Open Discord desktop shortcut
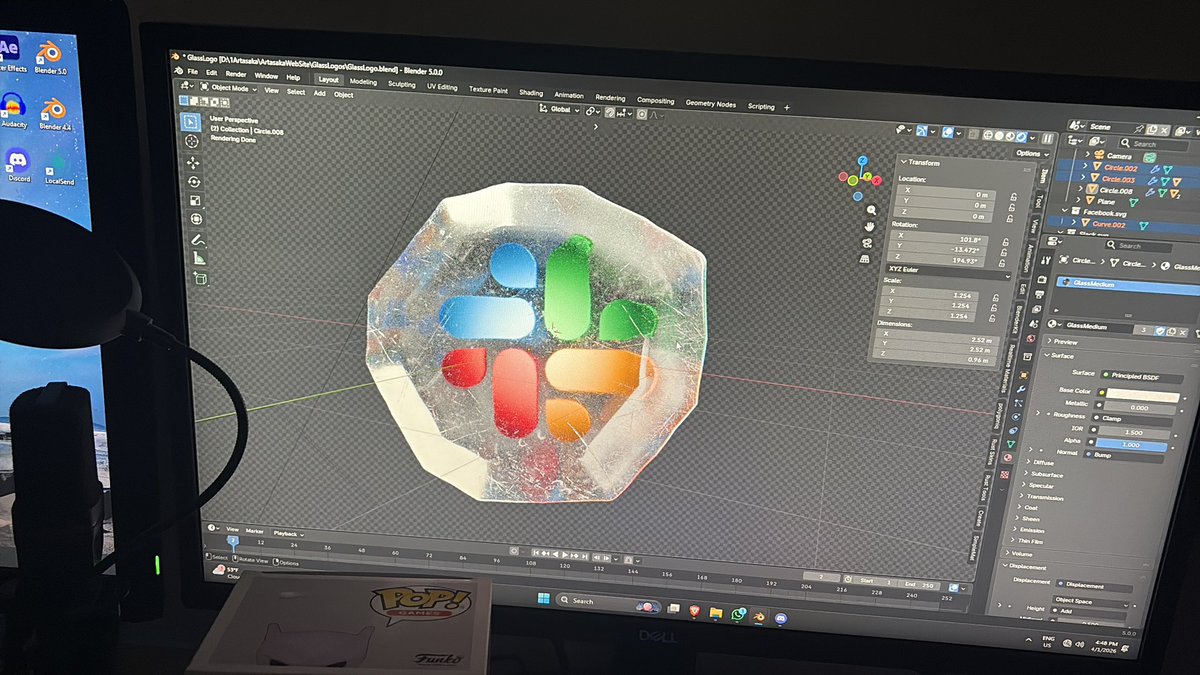This screenshot has width=1200, height=675. [18, 163]
